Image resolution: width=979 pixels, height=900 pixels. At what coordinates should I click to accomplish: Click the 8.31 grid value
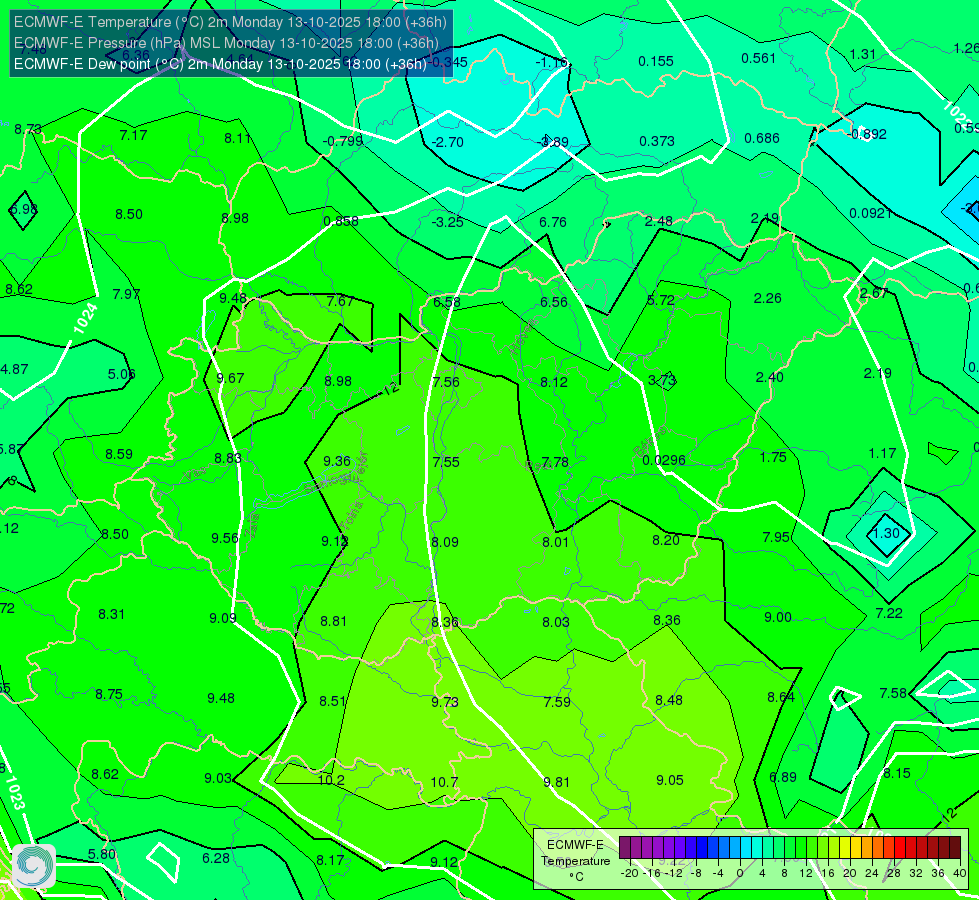pos(111,614)
